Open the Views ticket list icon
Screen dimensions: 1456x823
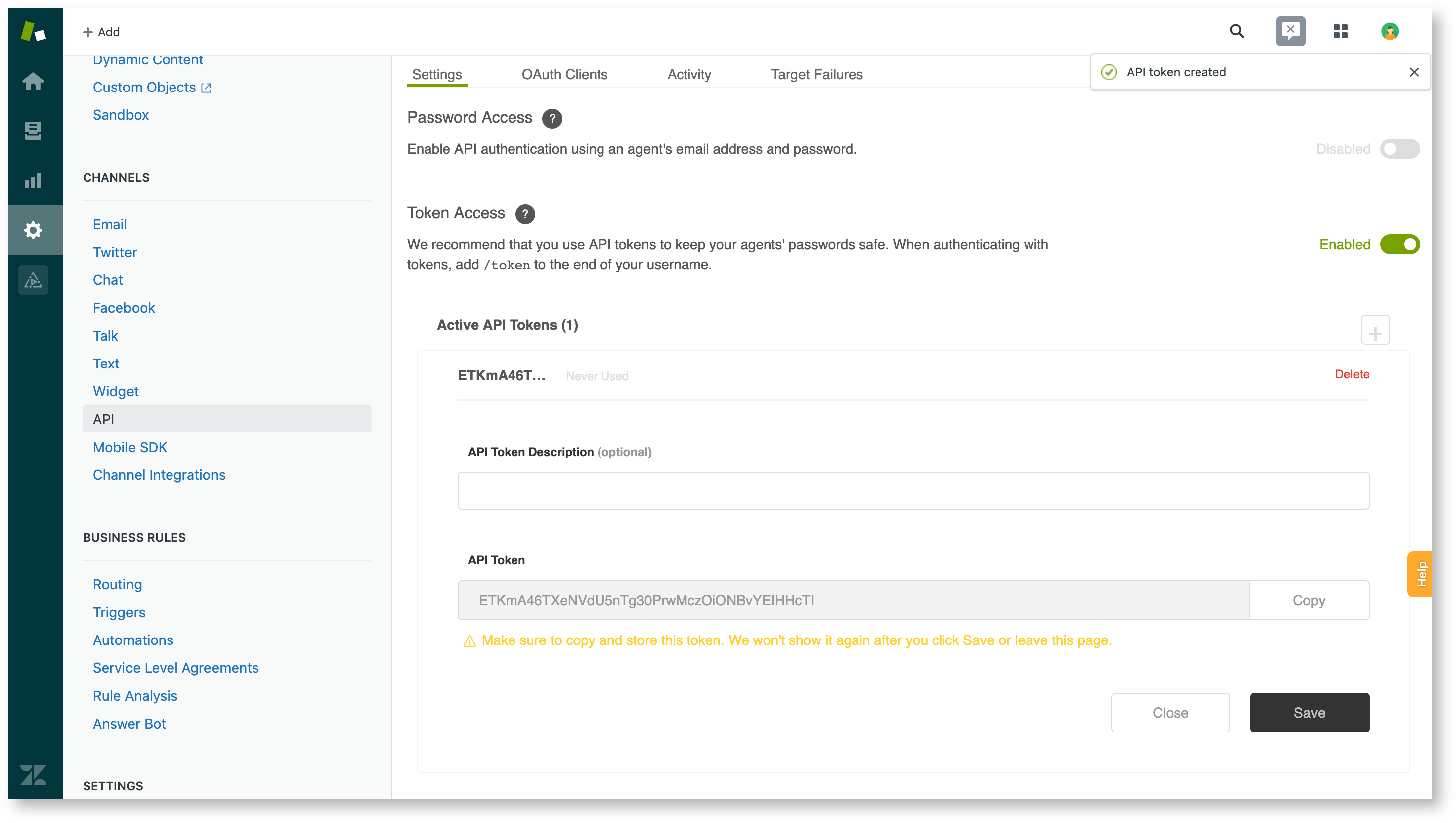pyautogui.click(x=33, y=131)
